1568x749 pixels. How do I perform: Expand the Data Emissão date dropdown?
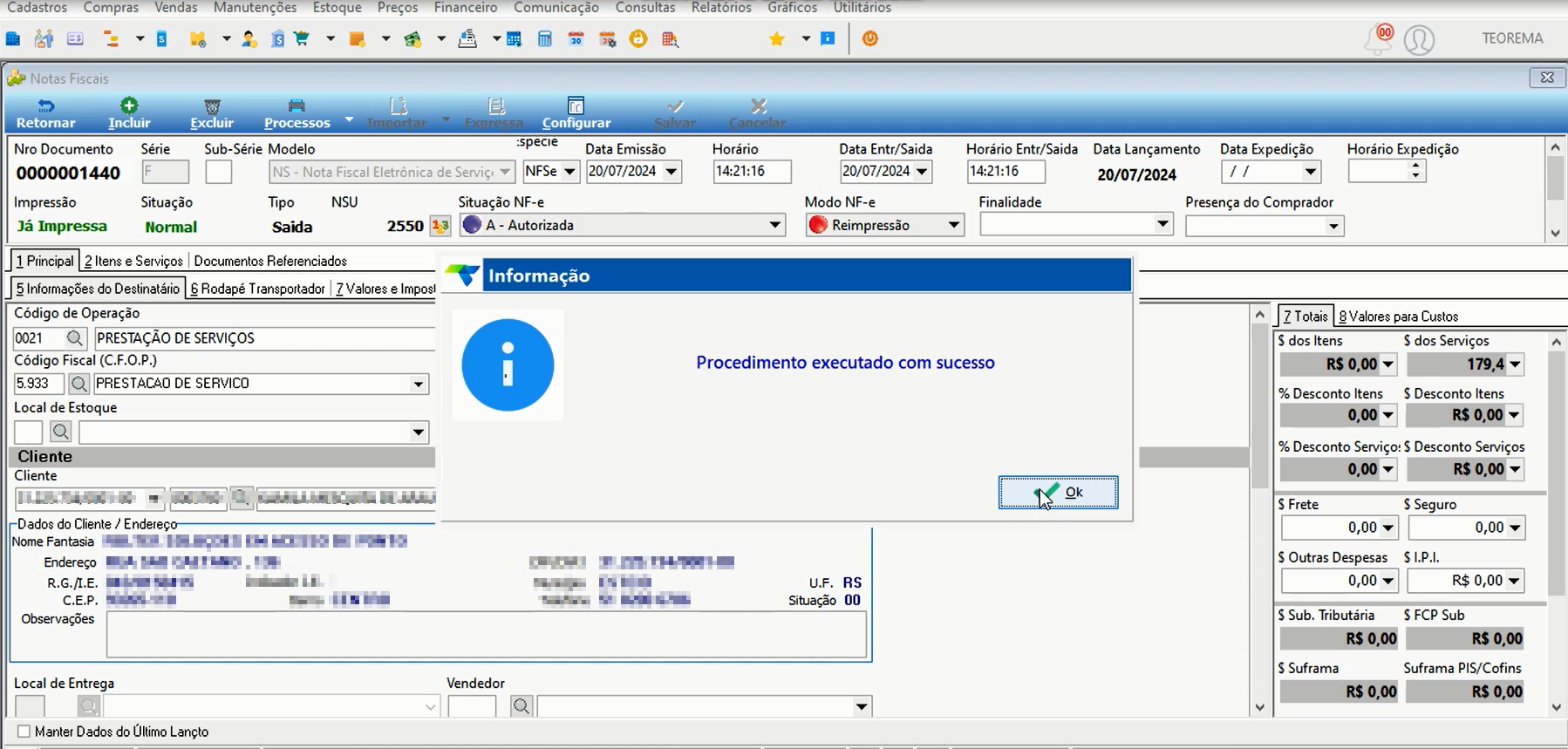tap(671, 172)
